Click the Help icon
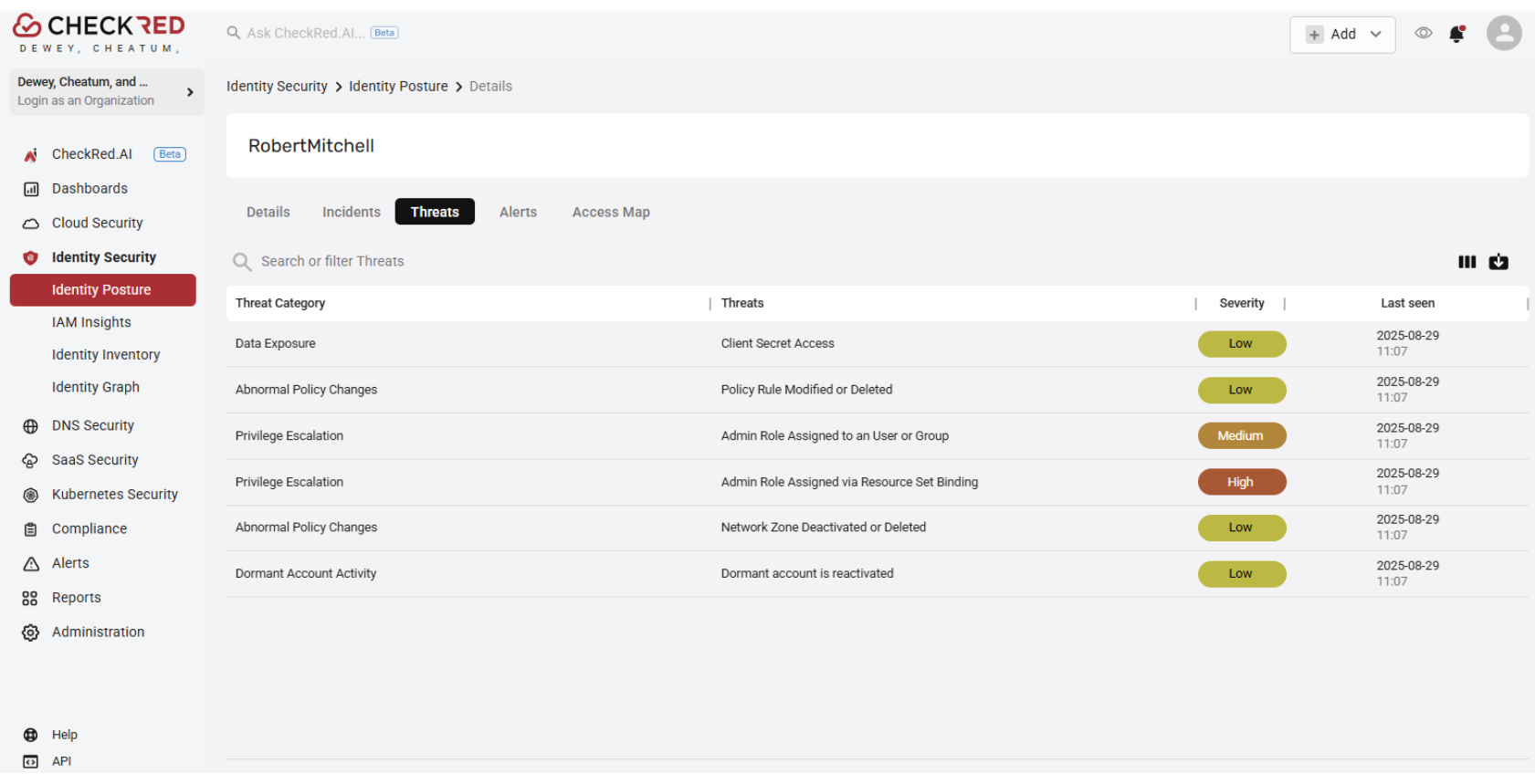Image resolution: width=1535 pixels, height=784 pixels. pyautogui.click(x=30, y=735)
